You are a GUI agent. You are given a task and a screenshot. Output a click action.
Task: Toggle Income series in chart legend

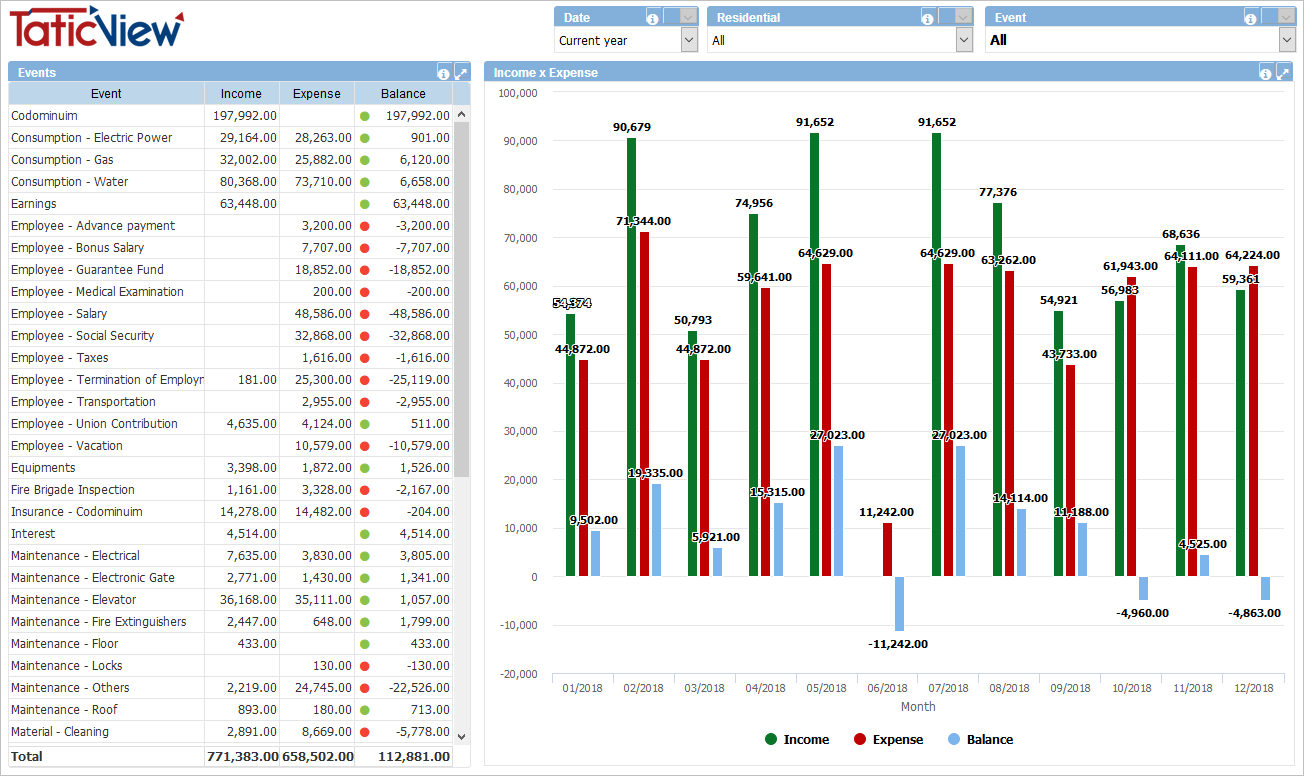click(796, 740)
